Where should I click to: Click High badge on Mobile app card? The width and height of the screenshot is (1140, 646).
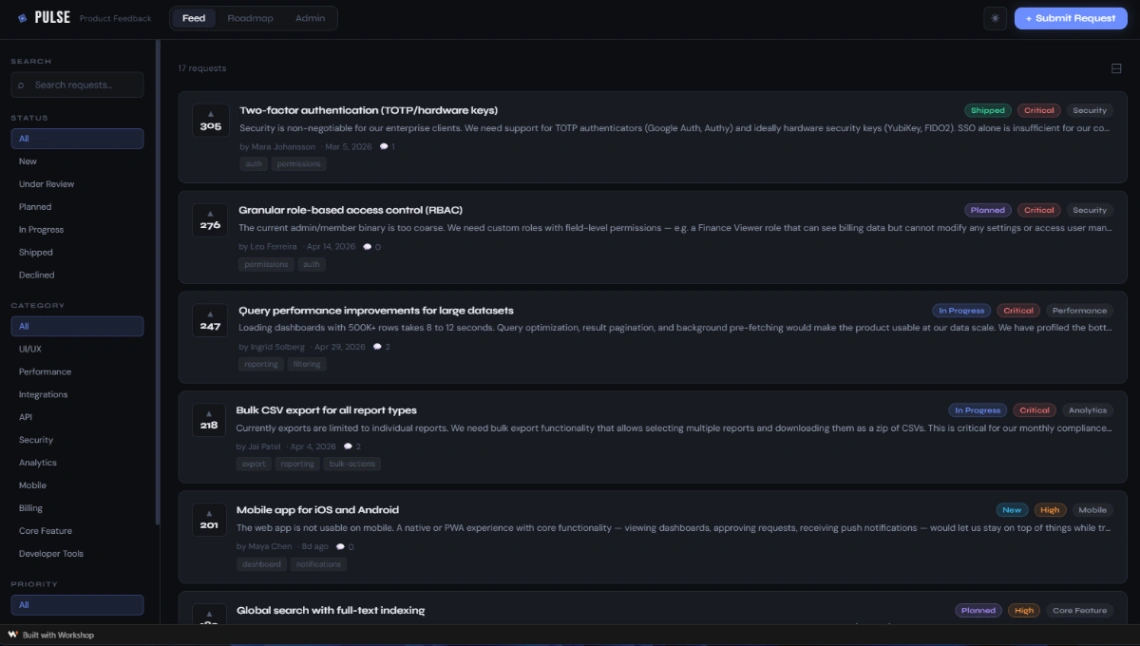(x=1049, y=510)
